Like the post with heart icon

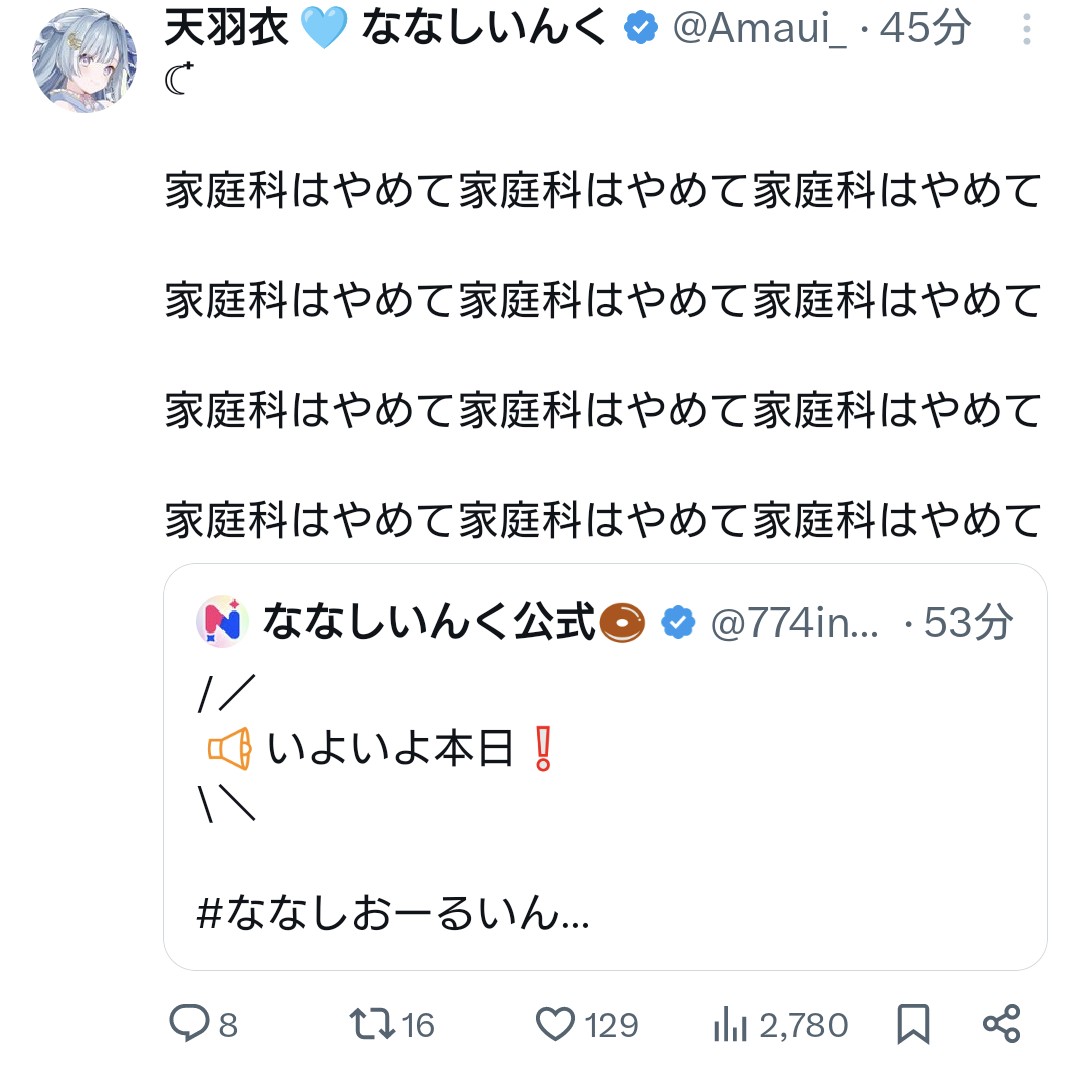(x=557, y=1024)
